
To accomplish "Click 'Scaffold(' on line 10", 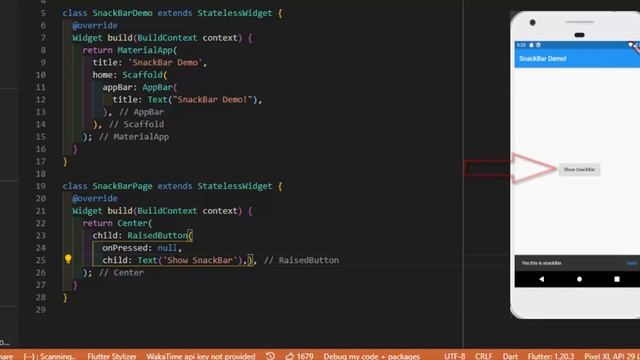I will tap(145, 75).
